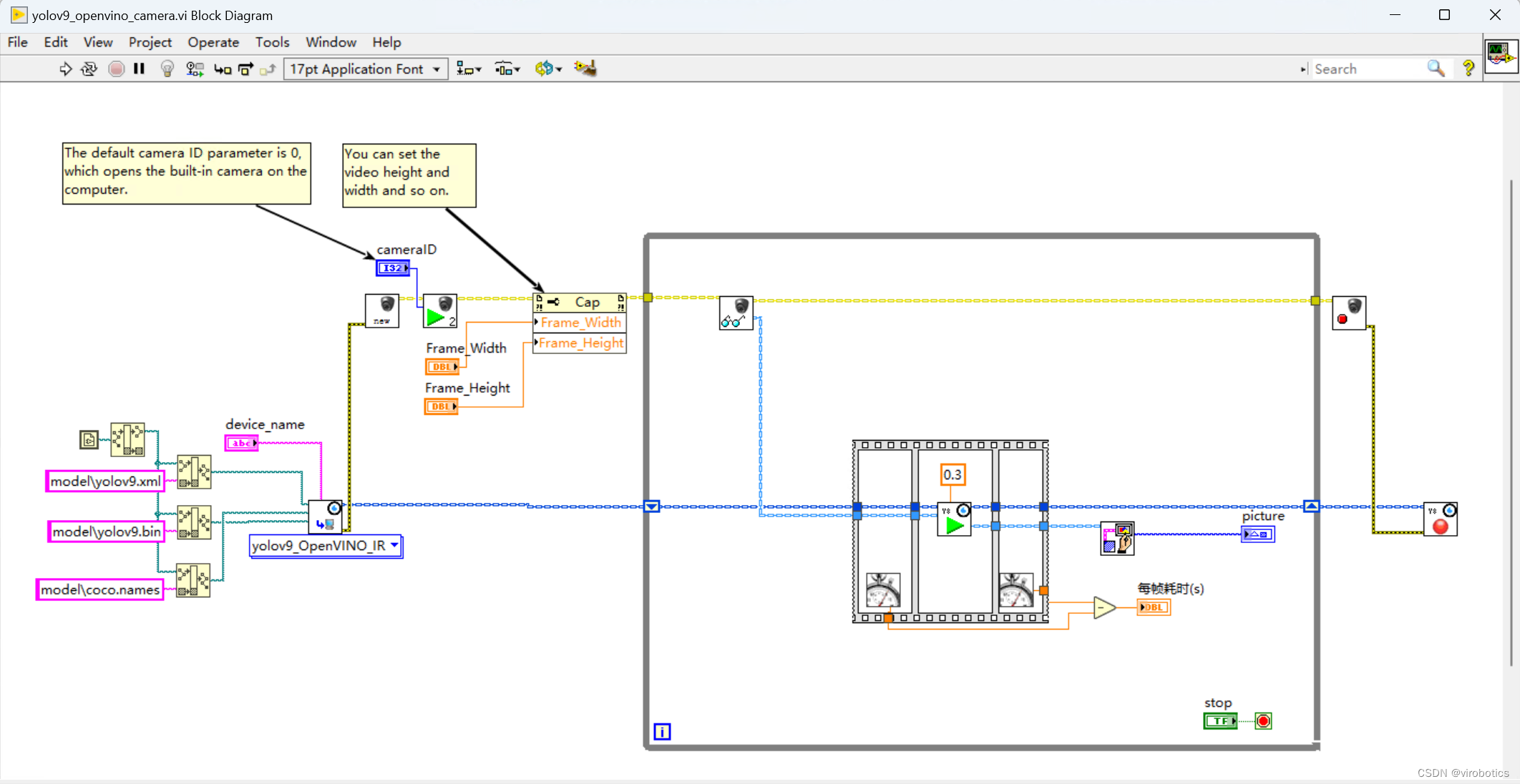Open the Edit menu
This screenshot has height=784, width=1520.
point(56,42)
